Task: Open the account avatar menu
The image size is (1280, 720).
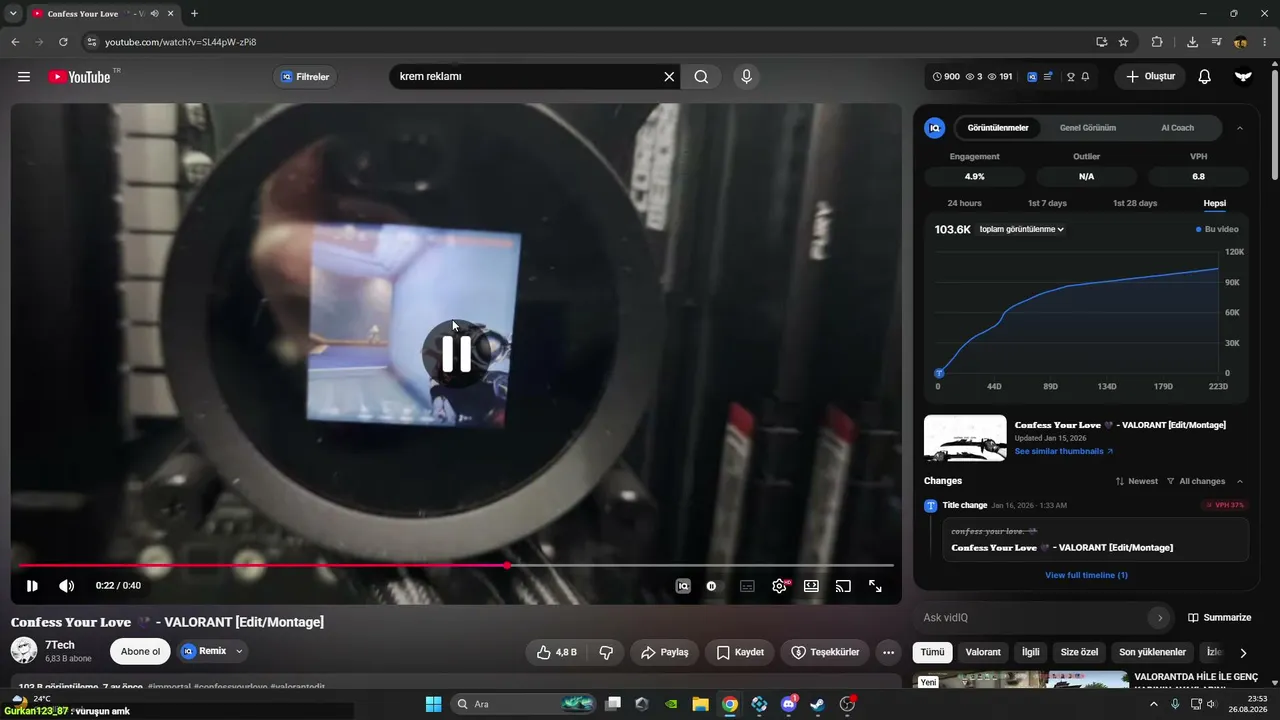Action: click(1243, 77)
